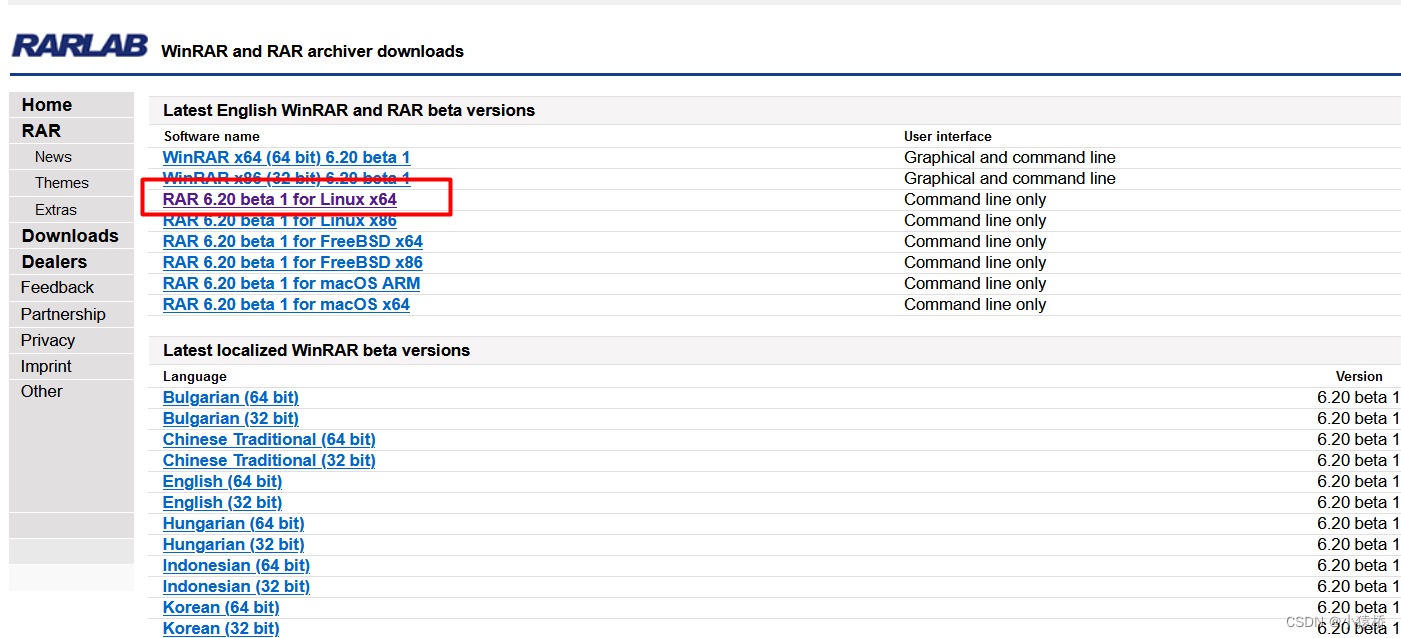Click '6.20 beta 1' in English (64 bit) row
The height and width of the screenshot is (638, 1401).
1358,482
